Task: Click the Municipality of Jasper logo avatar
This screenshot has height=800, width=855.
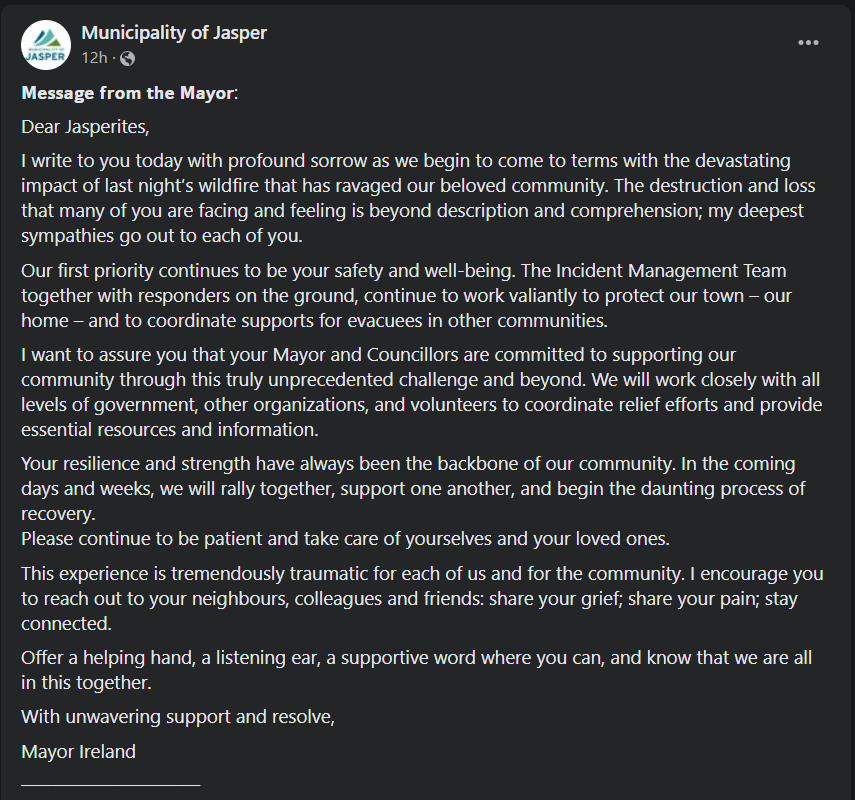Action: coord(46,45)
